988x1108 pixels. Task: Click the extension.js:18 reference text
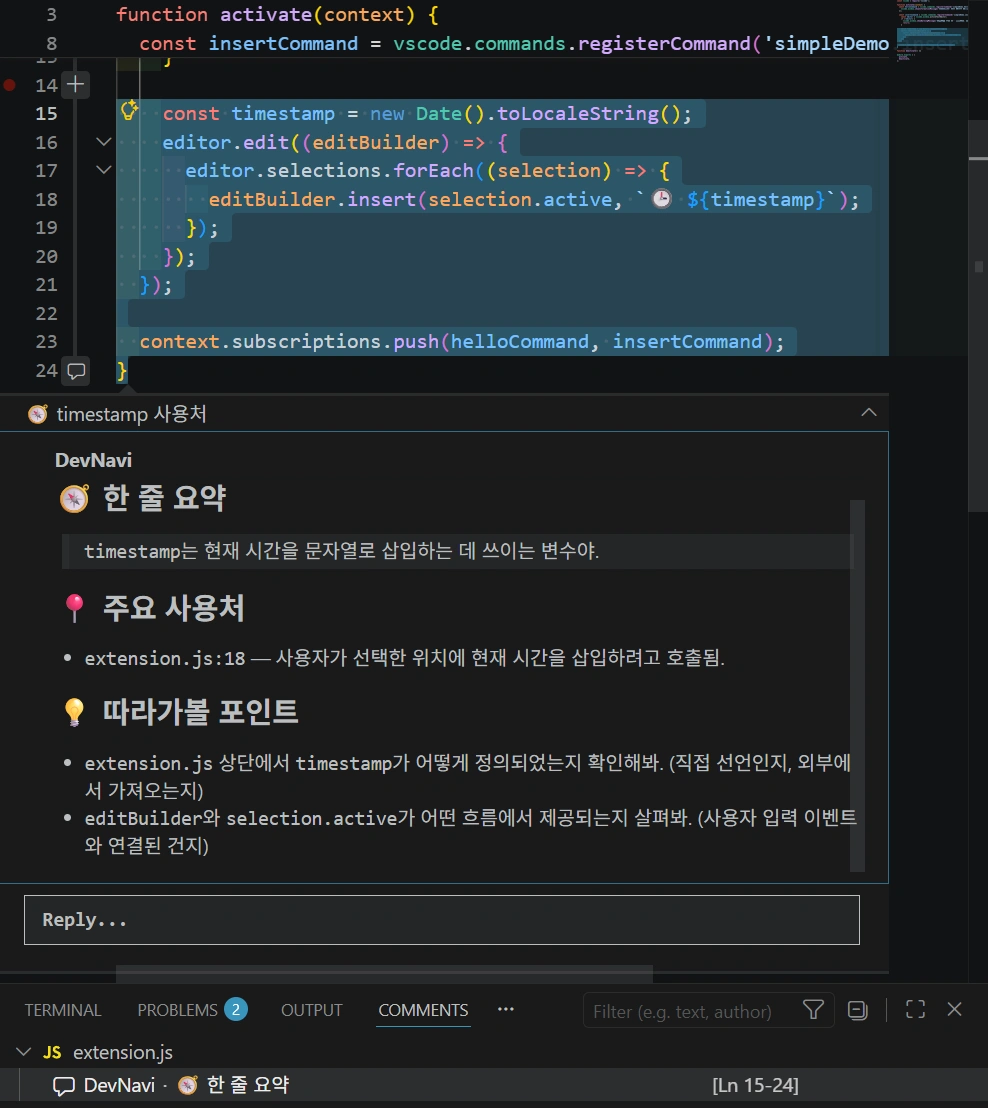pyautogui.click(x=165, y=658)
